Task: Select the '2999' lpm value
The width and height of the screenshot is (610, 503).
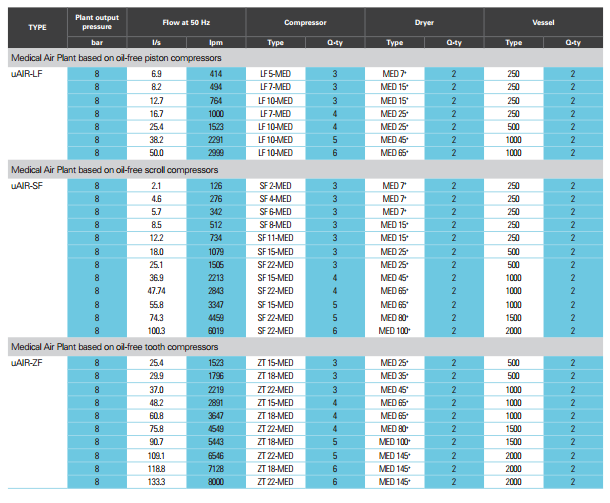Action: pyautogui.click(x=216, y=153)
